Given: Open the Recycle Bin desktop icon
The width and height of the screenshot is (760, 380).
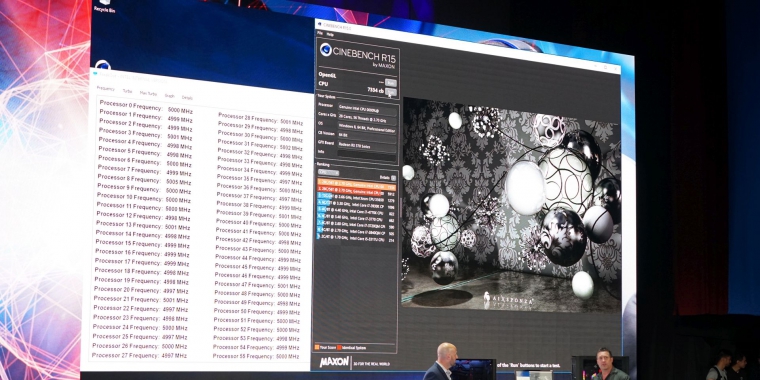Looking at the screenshot, I should pyautogui.click(x=104, y=5).
